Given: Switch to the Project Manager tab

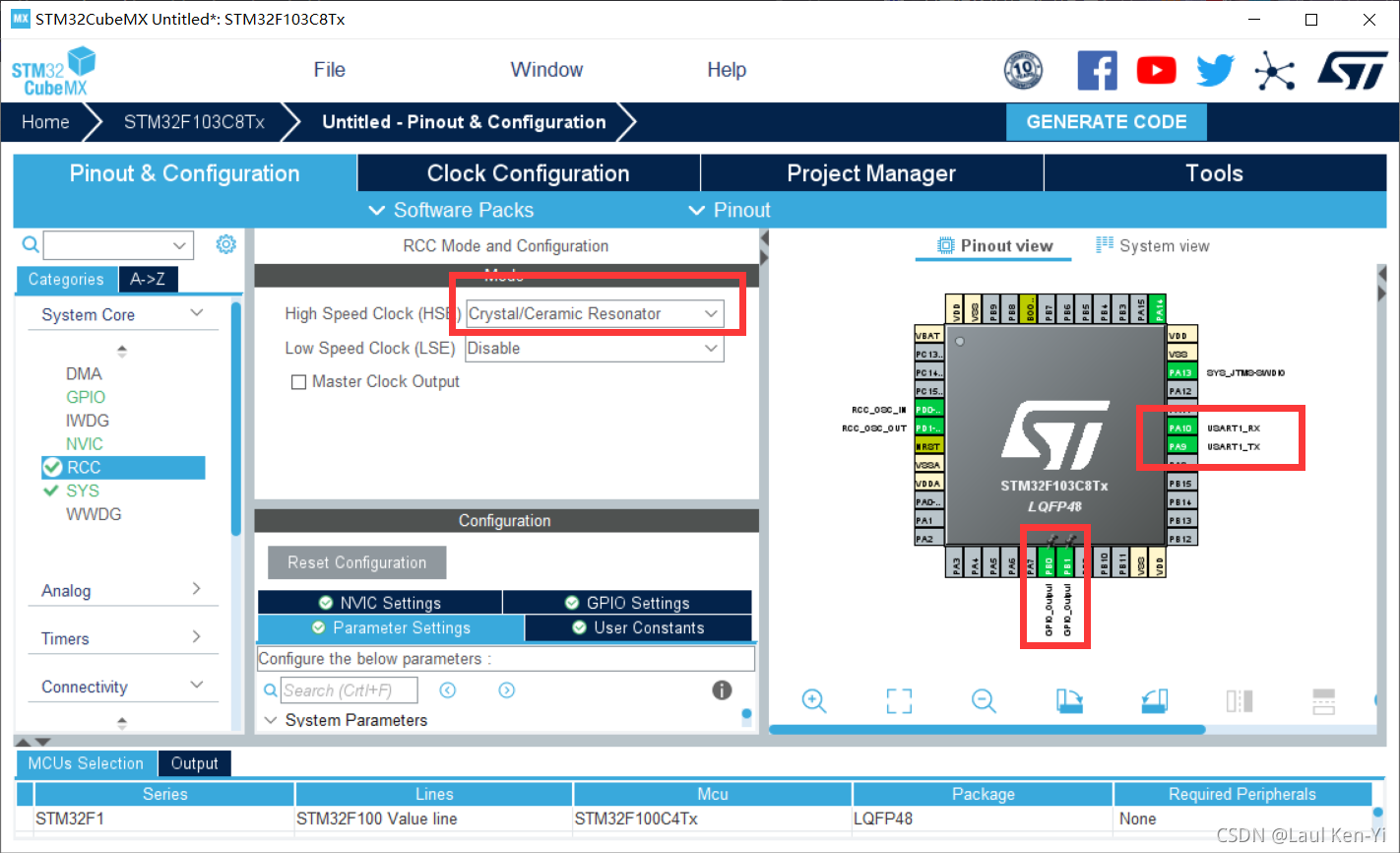Looking at the screenshot, I should click(x=871, y=173).
